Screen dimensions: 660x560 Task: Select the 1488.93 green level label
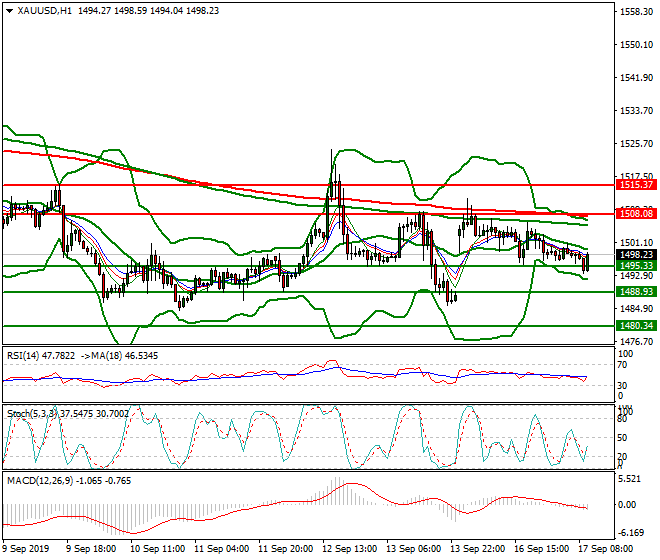636,291
